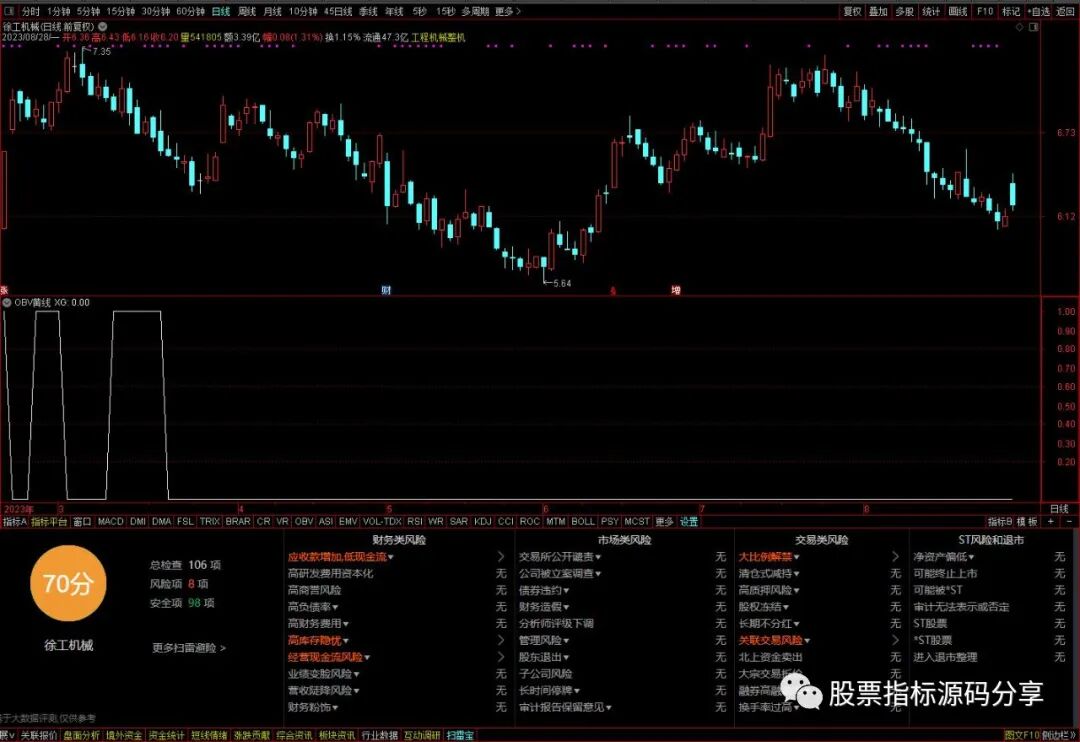Select the 月线 monthly period
Screen dimensions: 1080x742
tap(273, 12)
